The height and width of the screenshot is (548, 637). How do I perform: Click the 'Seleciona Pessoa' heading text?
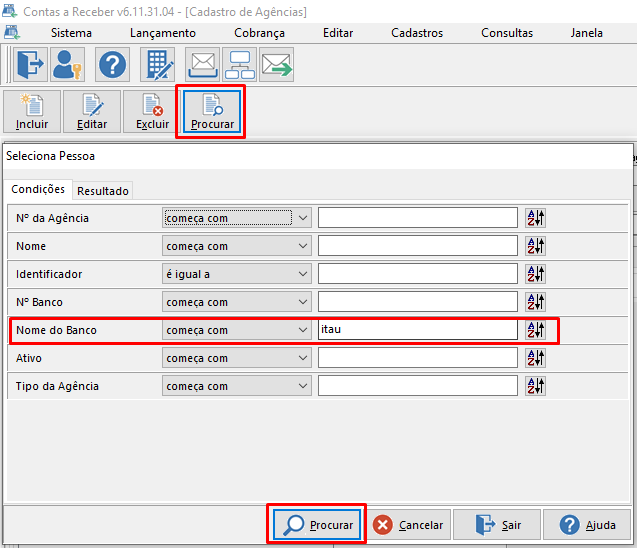click(50, 156)
